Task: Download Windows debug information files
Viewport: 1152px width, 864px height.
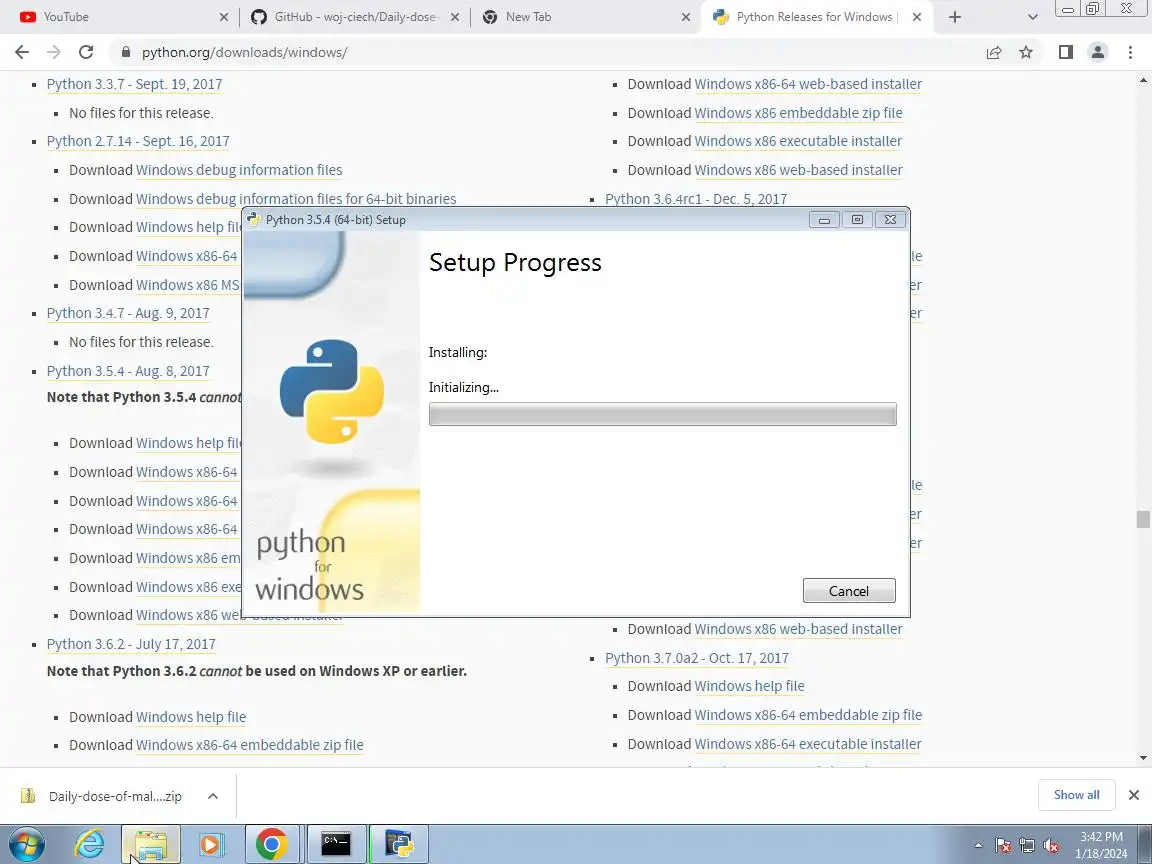Action: (x=239, y=170)
